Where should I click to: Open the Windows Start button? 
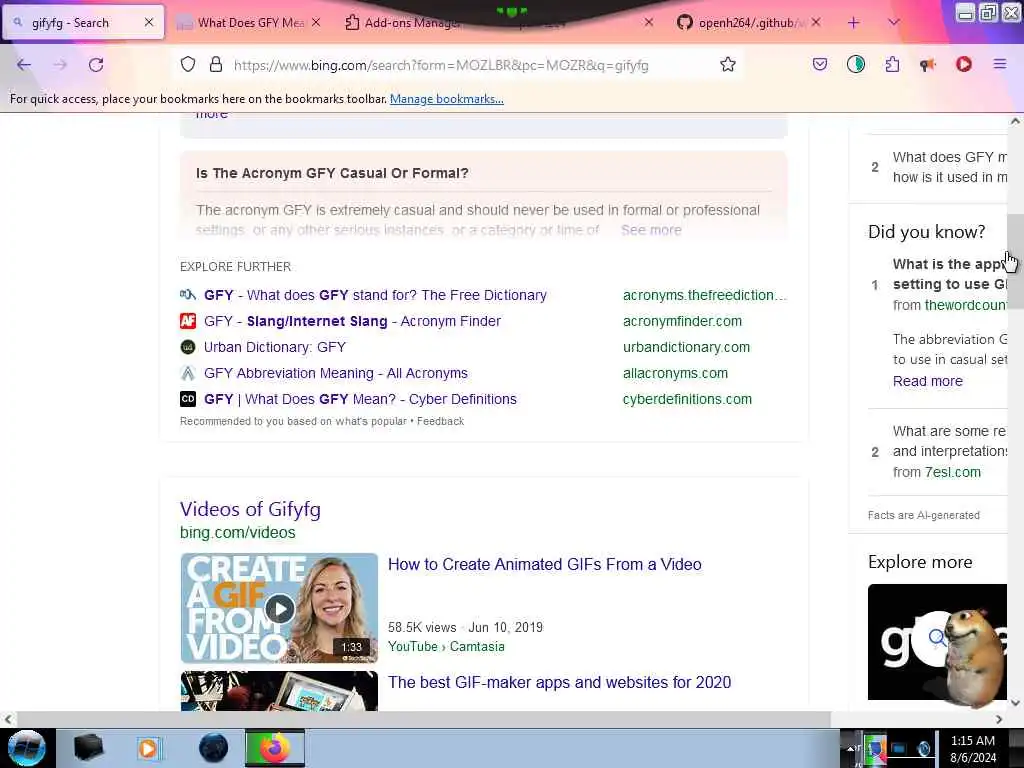pos(27,748)
